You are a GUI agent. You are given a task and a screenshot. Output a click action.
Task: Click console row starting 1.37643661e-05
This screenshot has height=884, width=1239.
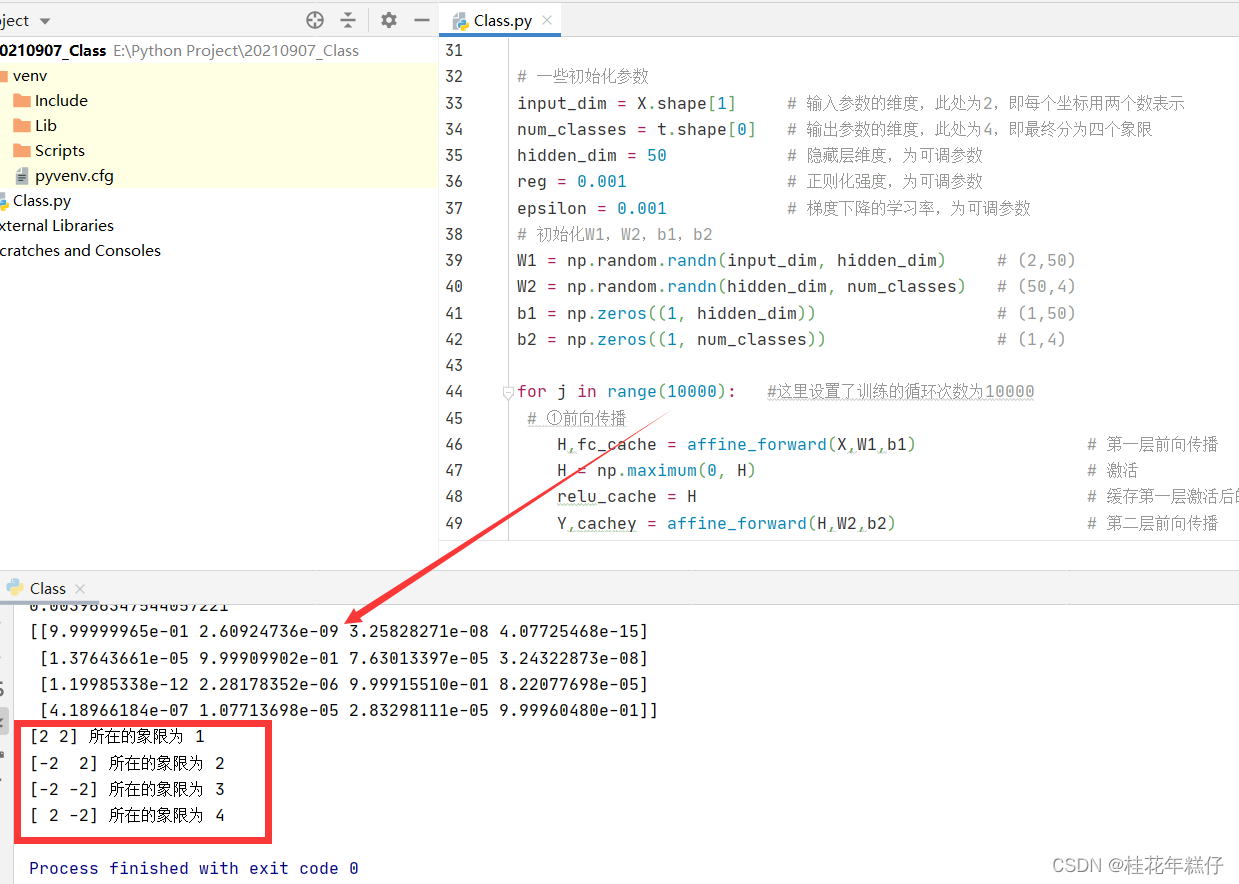(x=344, y=658)
